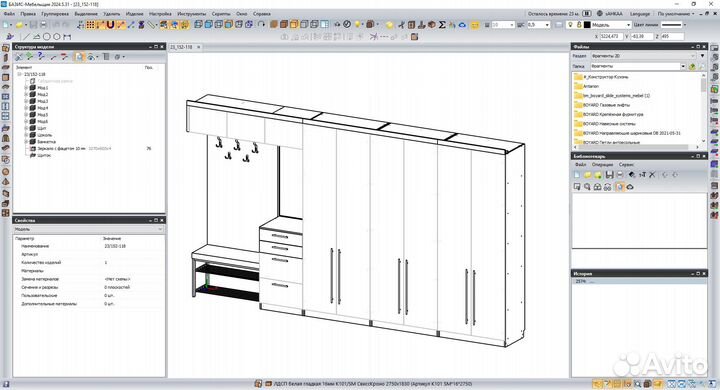
Task: Select the line drawing tool
Action: 26,36
